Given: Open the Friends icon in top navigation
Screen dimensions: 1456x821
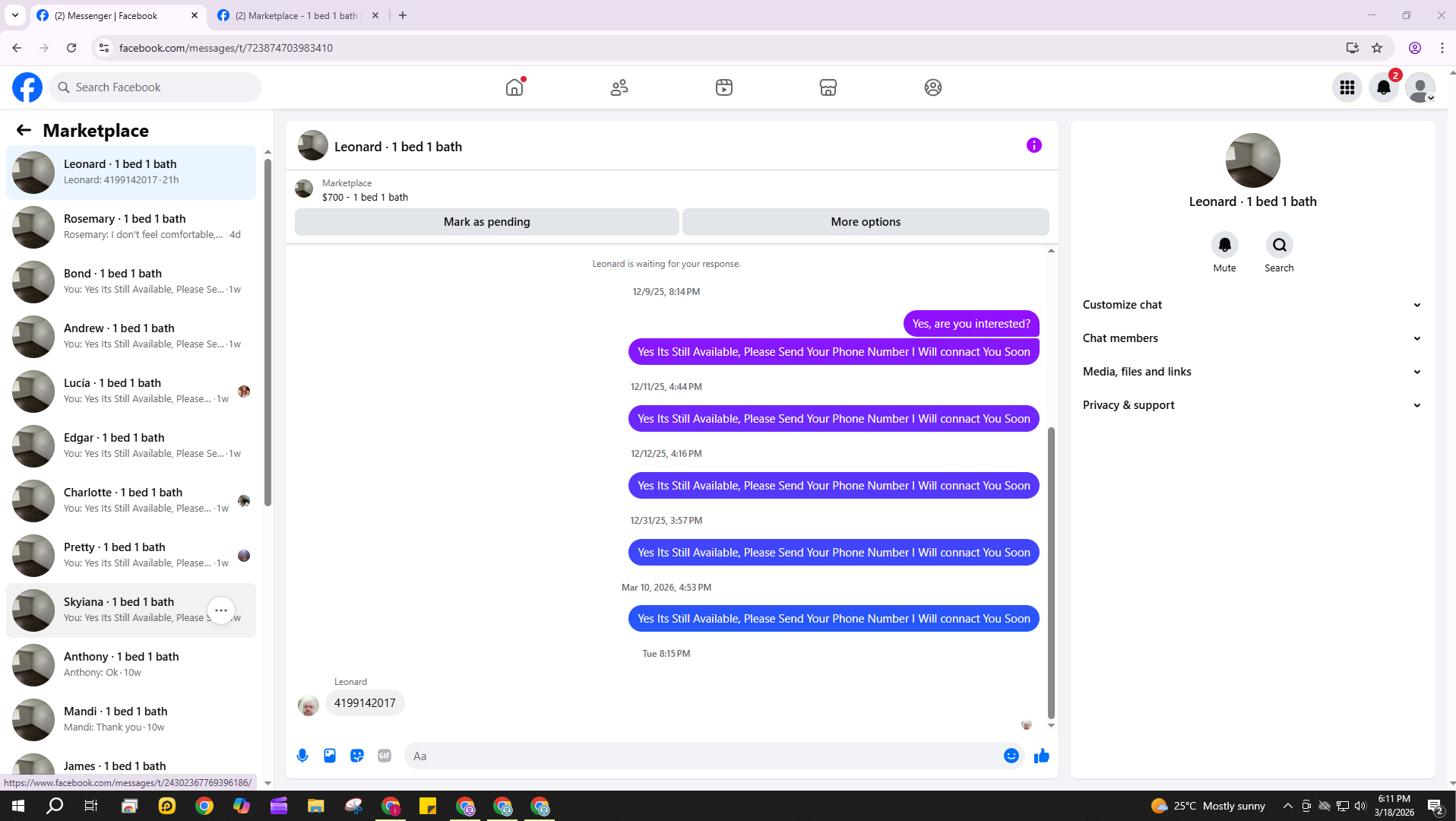Looking at the screenshot, I should (619, 87).
